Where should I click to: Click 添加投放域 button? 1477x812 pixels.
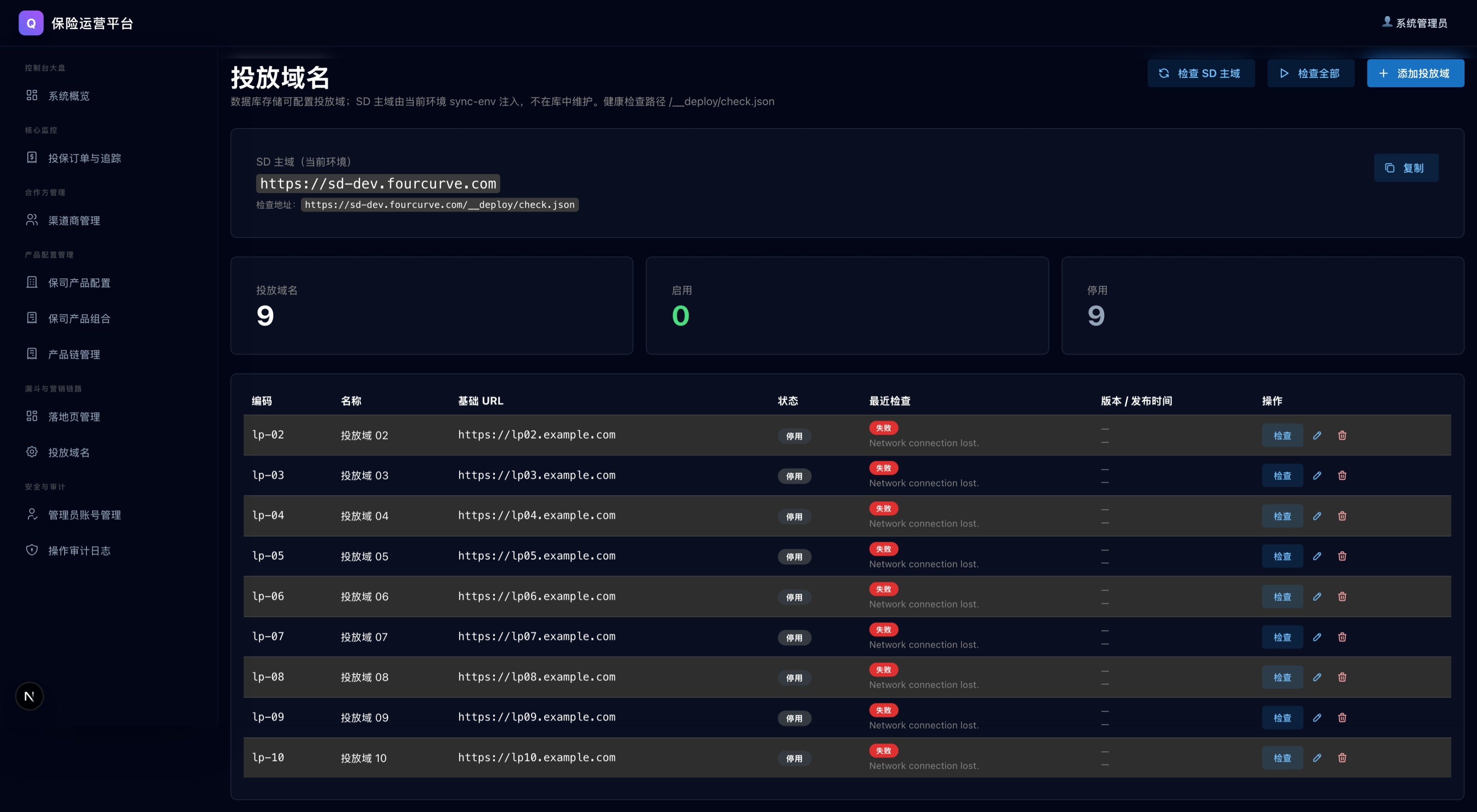1415,73
